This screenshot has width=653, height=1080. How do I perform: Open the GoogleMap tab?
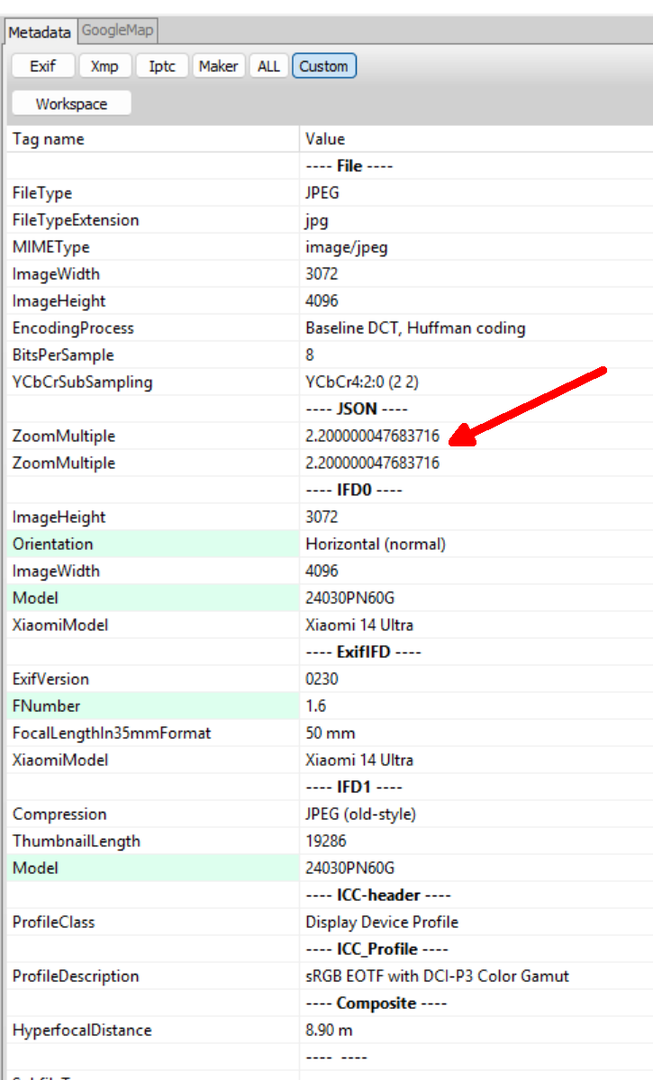(x=117, y=31)
